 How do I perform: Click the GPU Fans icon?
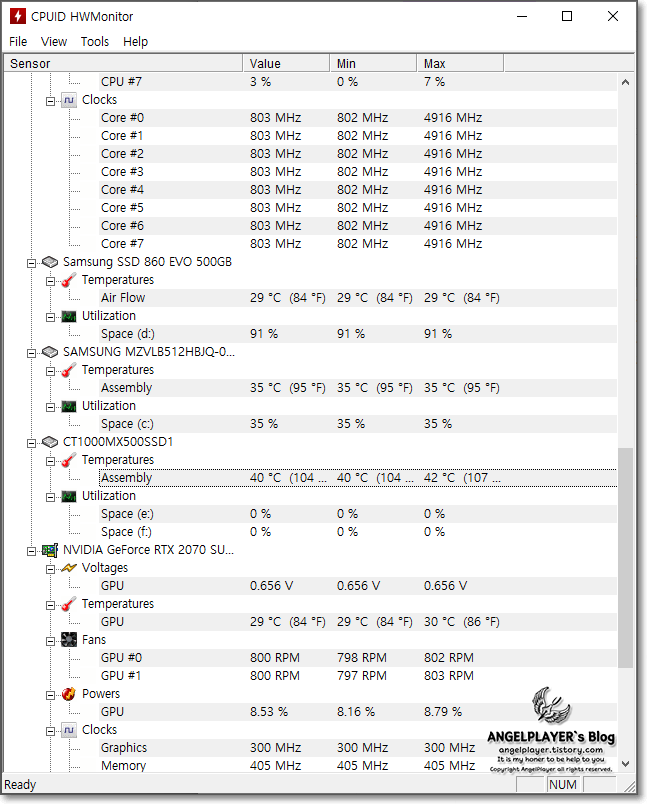tap(69, 640)
